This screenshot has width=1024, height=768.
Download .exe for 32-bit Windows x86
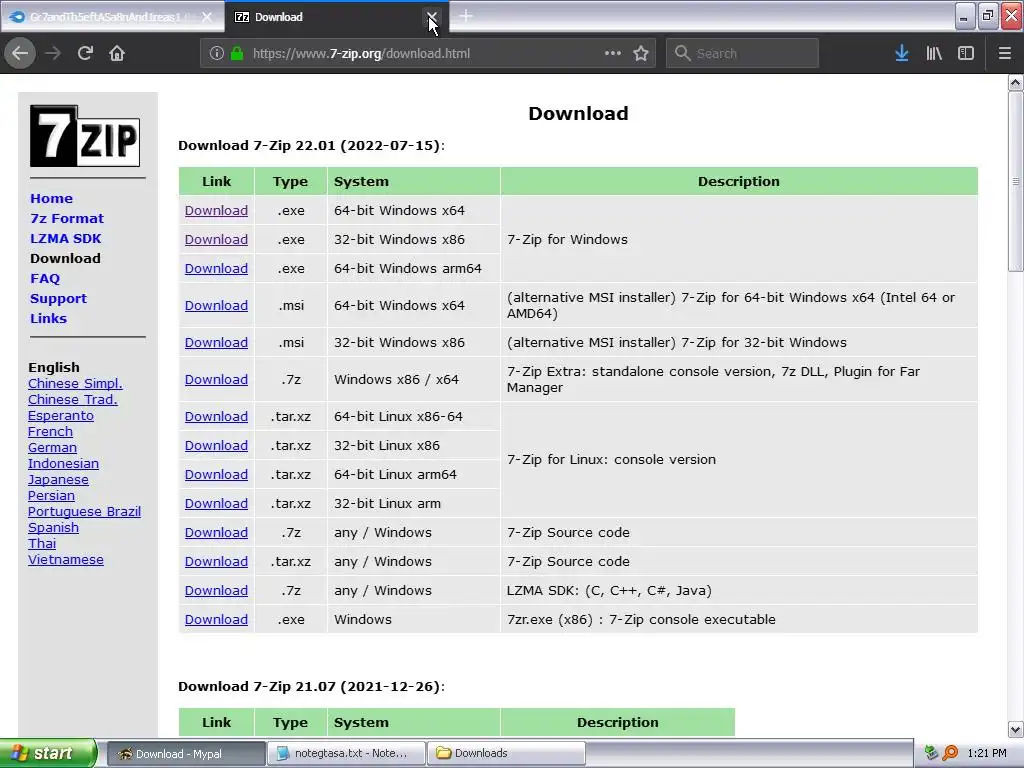click(216, 240)
